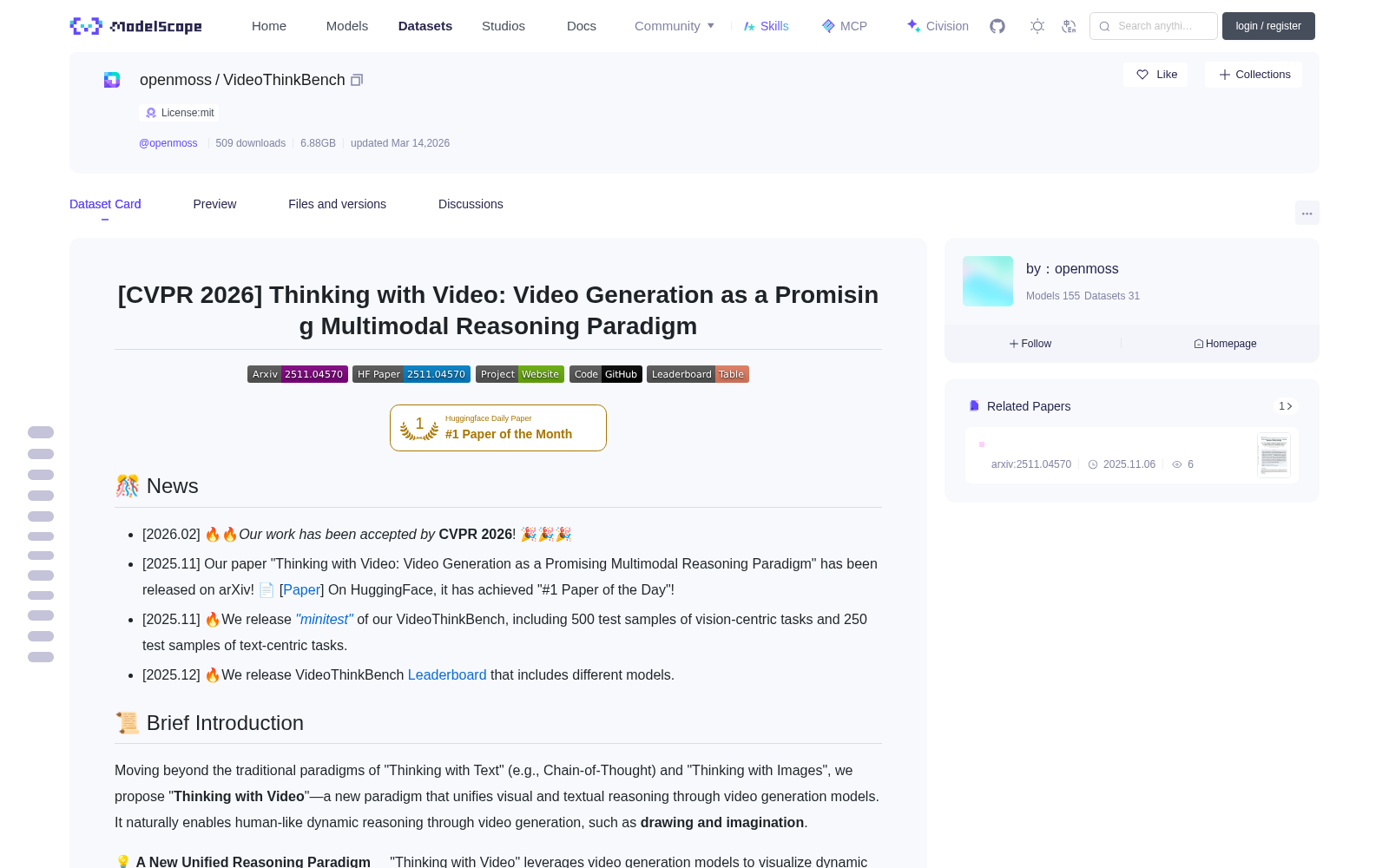The height and width of the screenshot is (868, 1389).
Task: Toggle the light/dark theme sun icon
Action: pyautogui.click(x=1037, y=26)
